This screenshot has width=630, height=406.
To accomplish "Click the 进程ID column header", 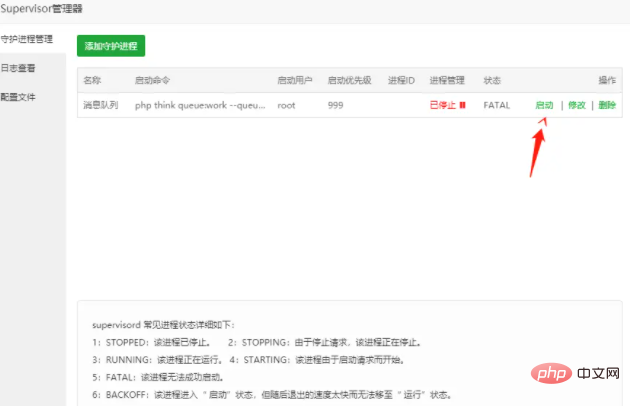I will tap(401, 80).
